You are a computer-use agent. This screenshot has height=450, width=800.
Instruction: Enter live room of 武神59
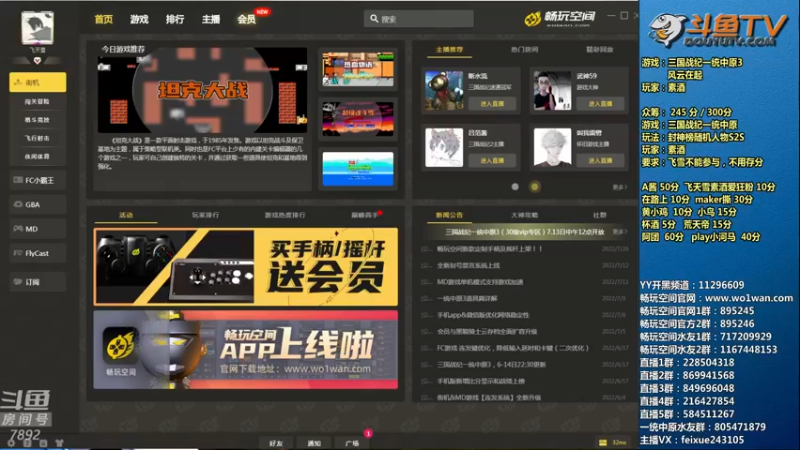point(600,104)
